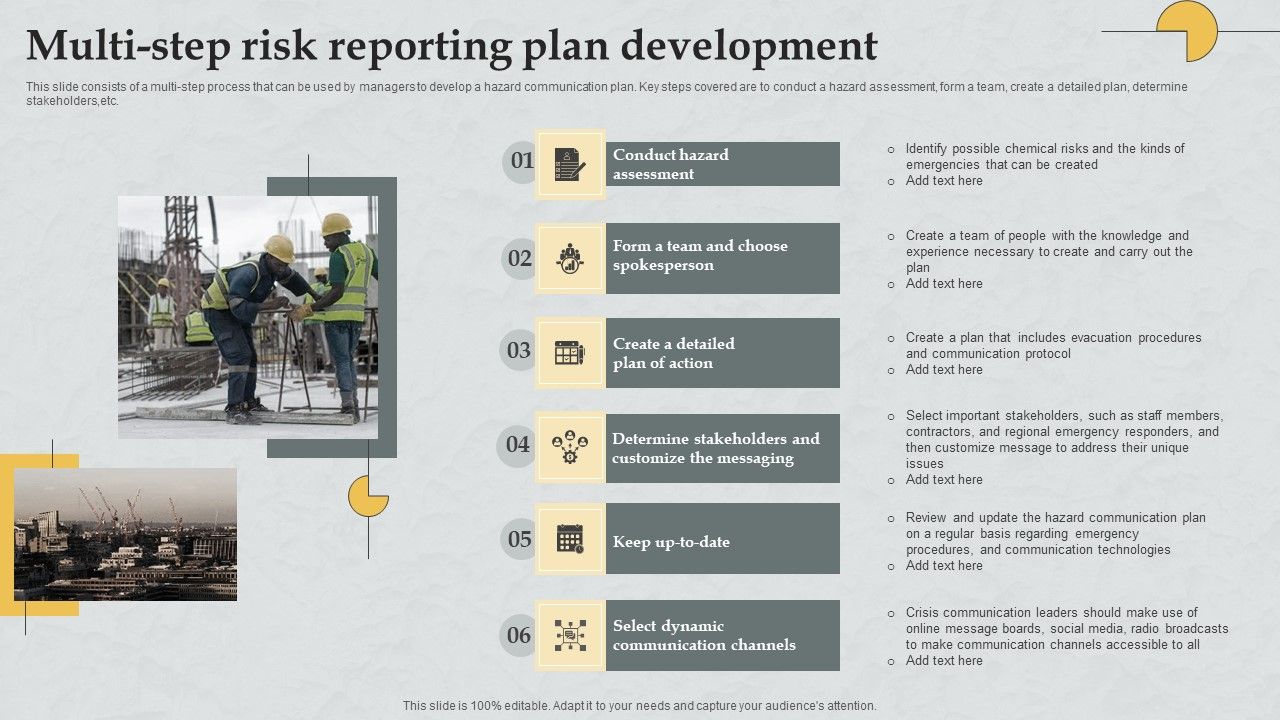Click the calendar grid icon beside Create a detailed plan
1280x720 pixels.
[x=570, y=352]
